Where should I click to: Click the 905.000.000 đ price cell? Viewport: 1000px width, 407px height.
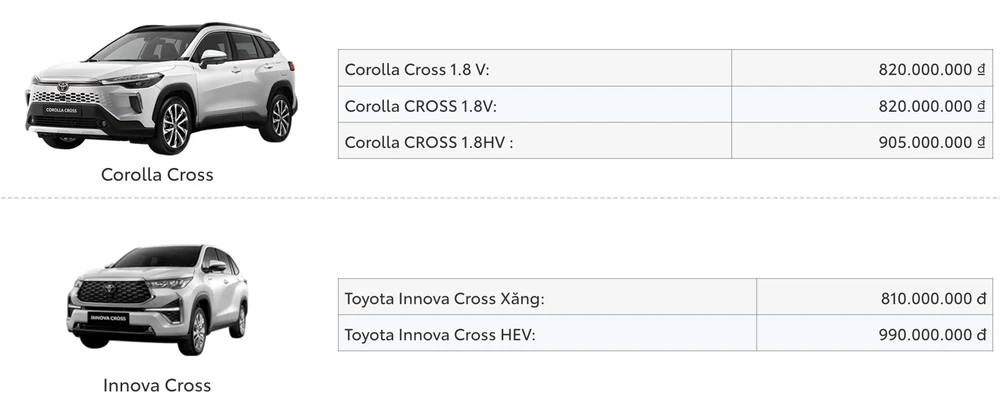click(931, 141)
